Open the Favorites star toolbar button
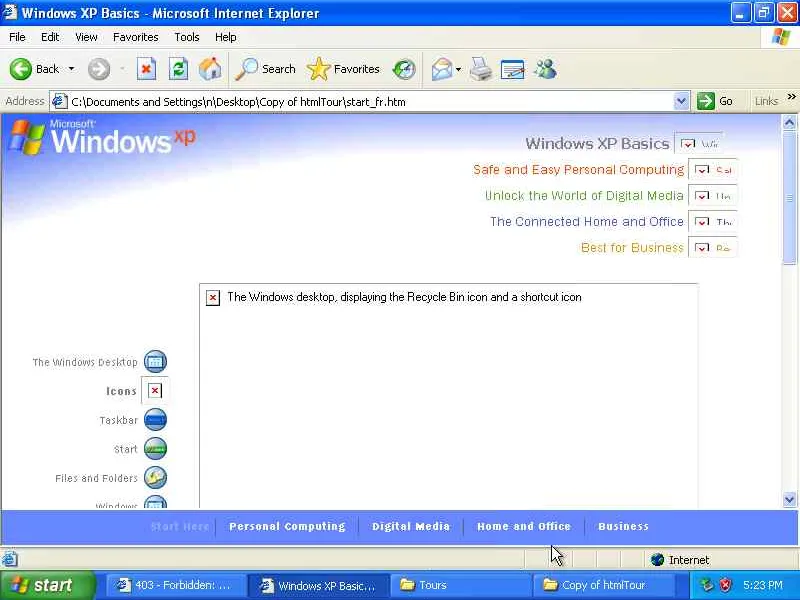This screenshot has width=800, height=600. (x=343, y=69)
